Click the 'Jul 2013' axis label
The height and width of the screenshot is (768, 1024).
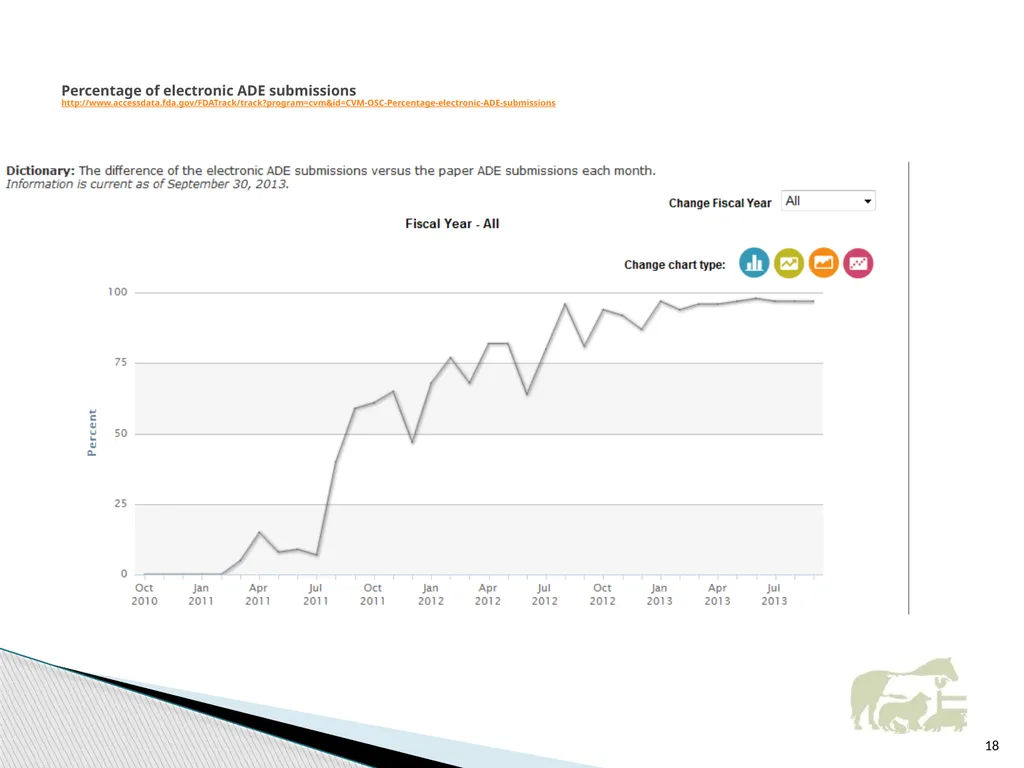coord(774,594)
